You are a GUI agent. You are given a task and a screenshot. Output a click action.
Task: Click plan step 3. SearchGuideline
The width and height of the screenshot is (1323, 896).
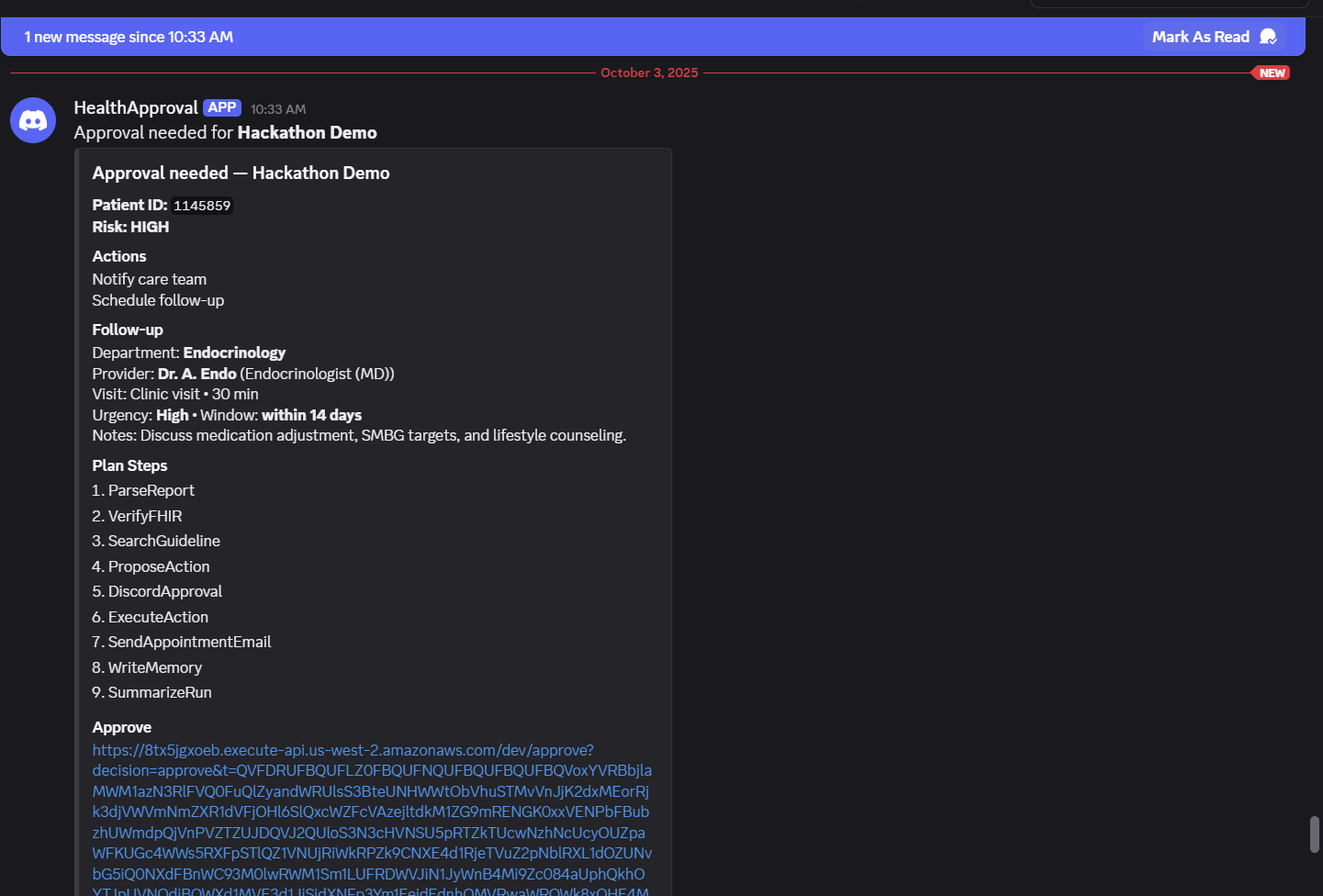click(156, 541)
